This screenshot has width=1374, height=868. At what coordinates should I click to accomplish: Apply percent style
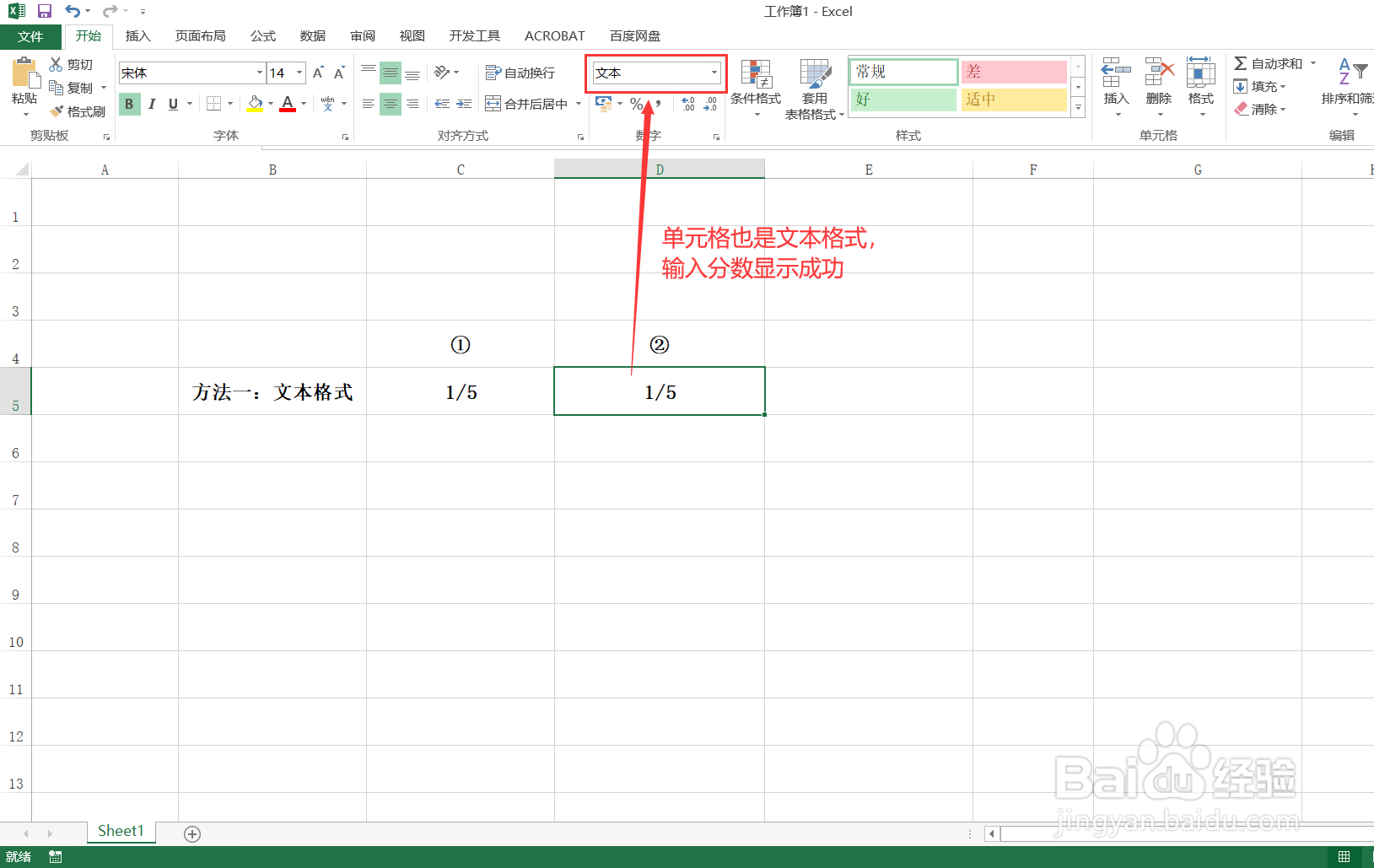(x=636, y=104)
